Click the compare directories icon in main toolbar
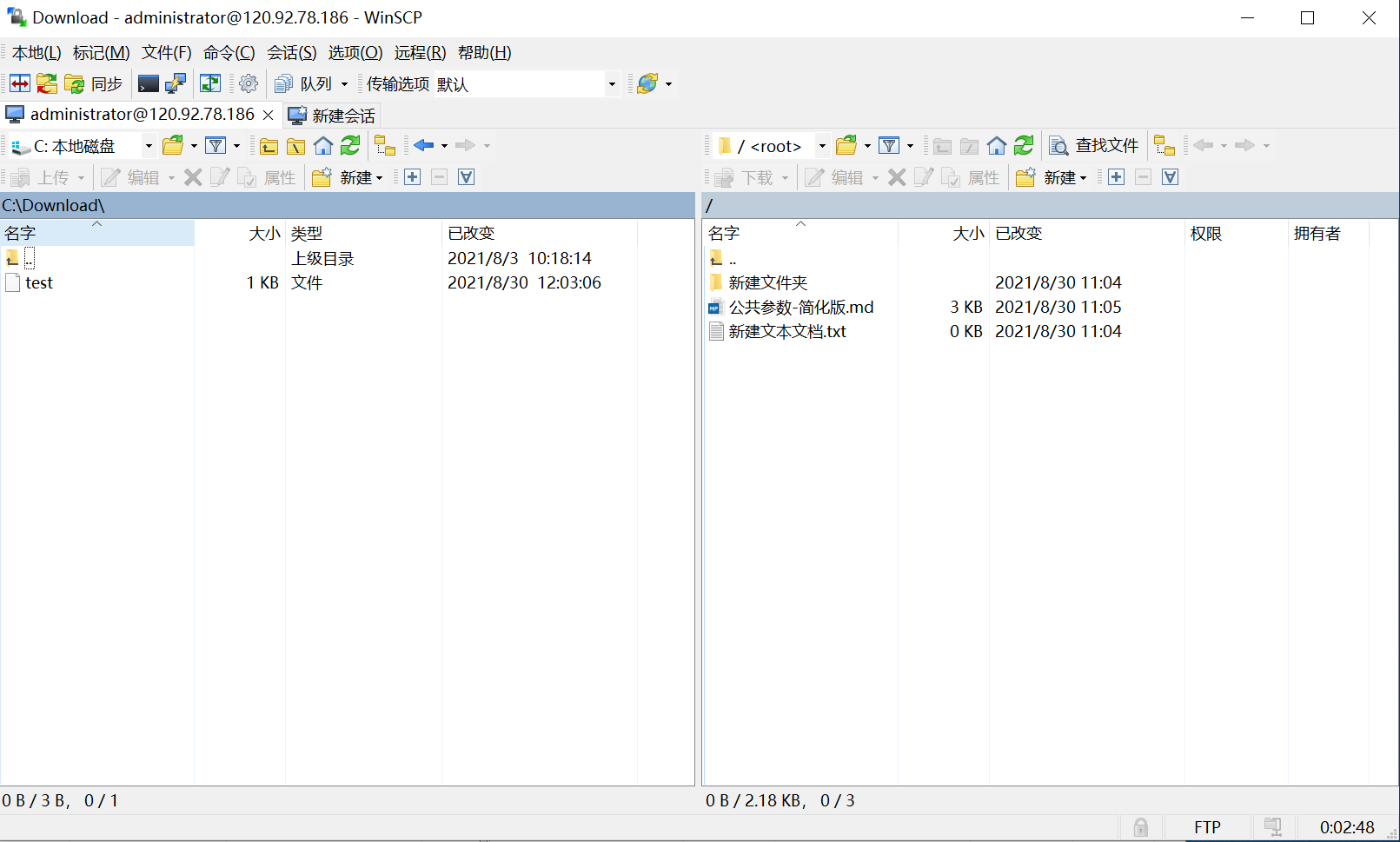 (20, 83)
